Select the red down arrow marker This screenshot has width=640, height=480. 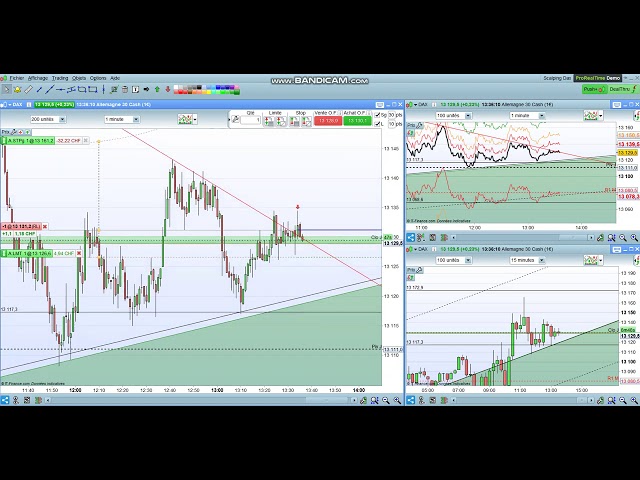point(168,89)
